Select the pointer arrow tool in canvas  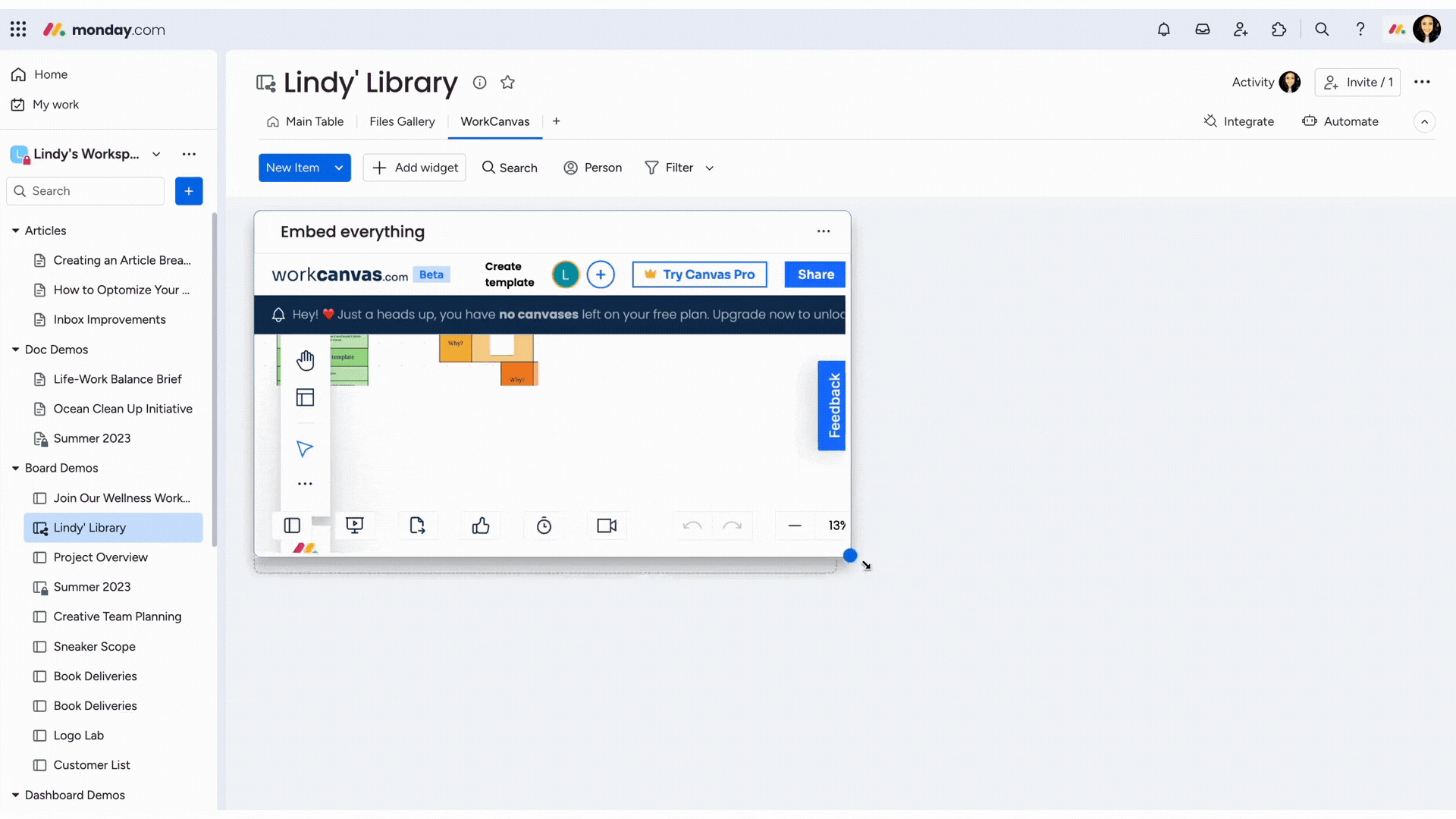coord(305,449)
